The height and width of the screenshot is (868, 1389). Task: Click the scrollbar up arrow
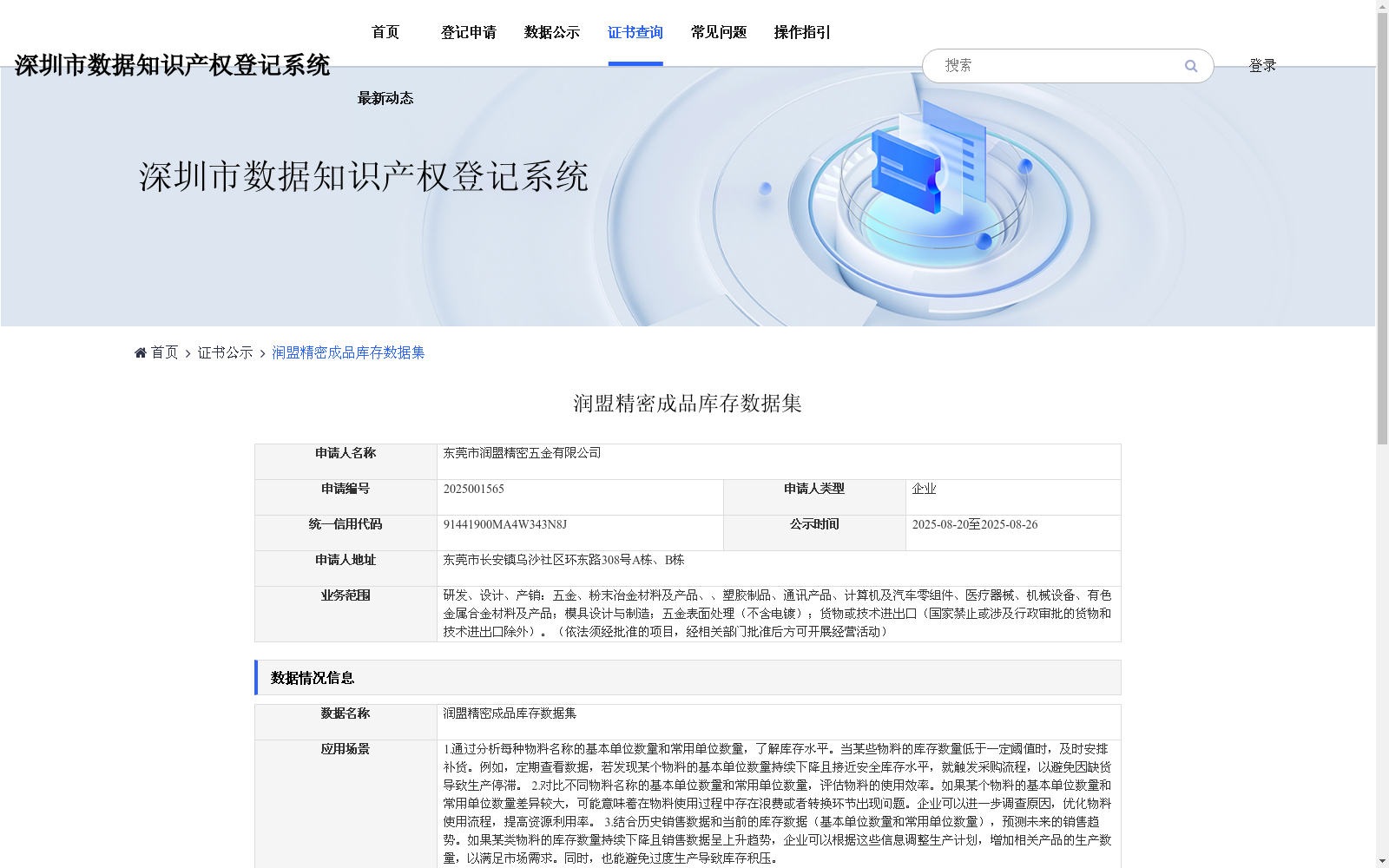[1382, 6]
